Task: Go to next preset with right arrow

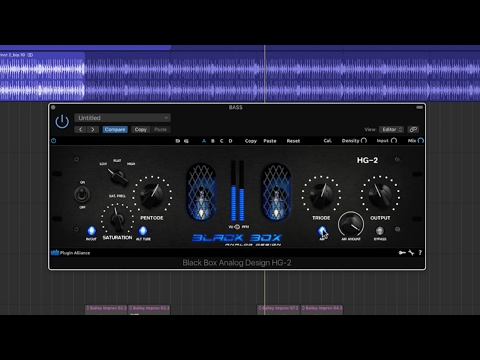Action: pyautogui.click(x=93, y=129)
